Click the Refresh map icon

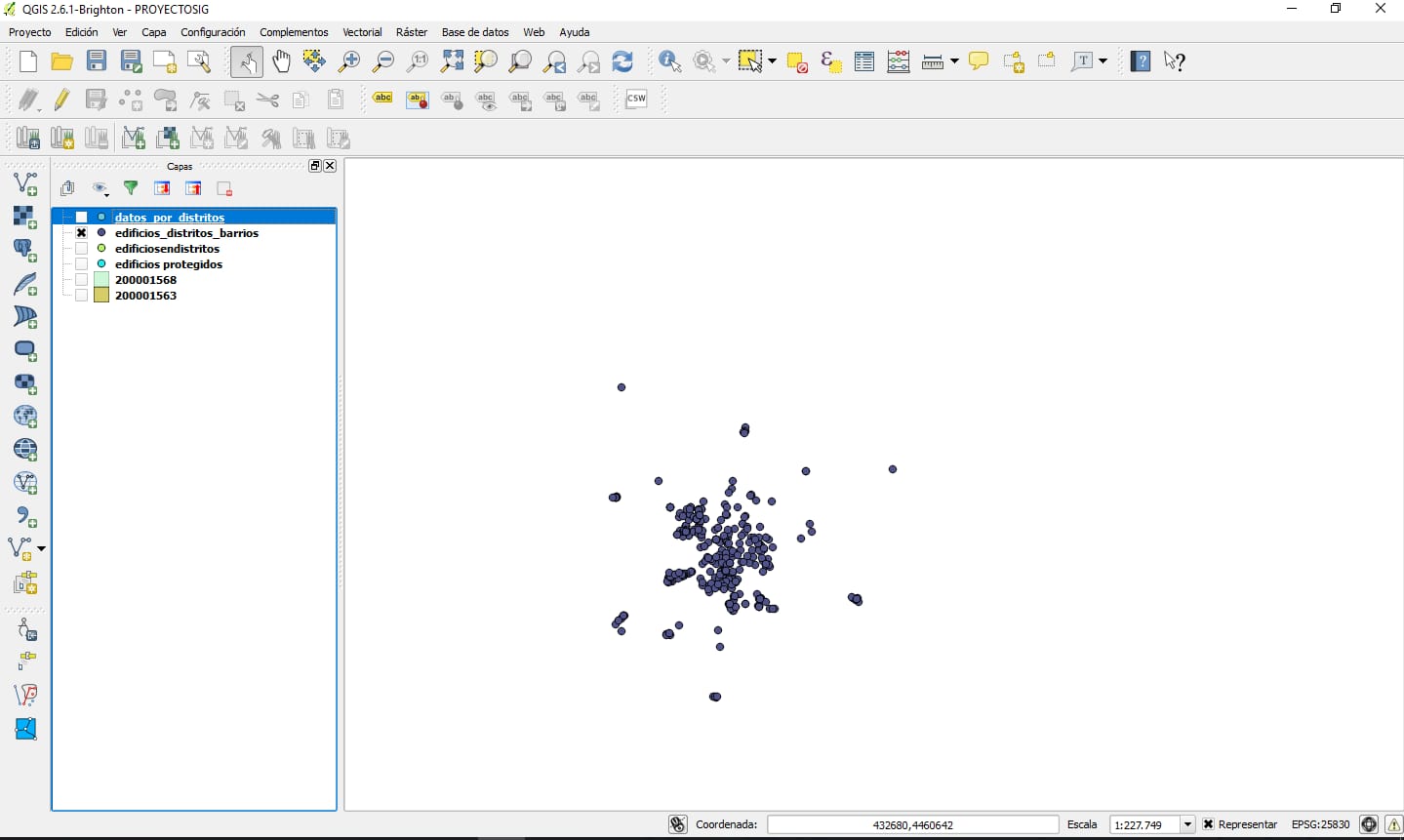click(x=622, y=61)
